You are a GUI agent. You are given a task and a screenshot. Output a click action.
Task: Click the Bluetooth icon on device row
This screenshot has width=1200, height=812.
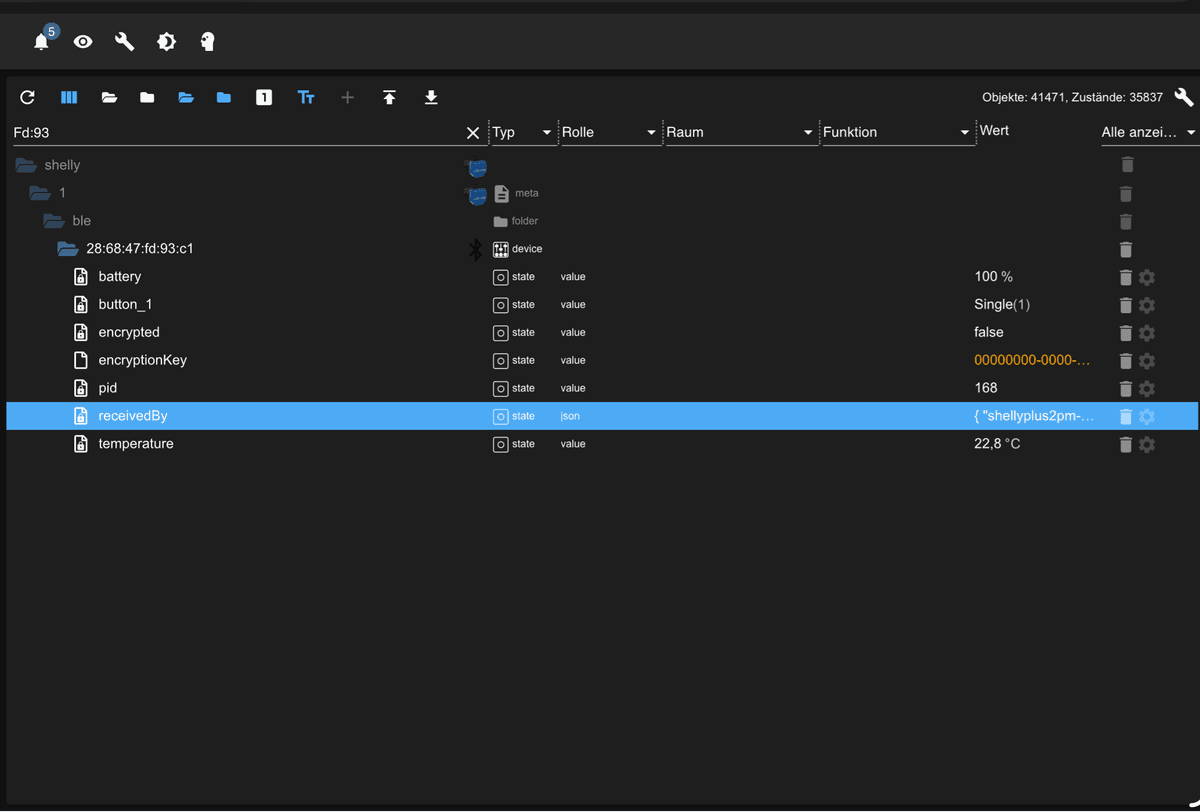[x=476, y=249]
